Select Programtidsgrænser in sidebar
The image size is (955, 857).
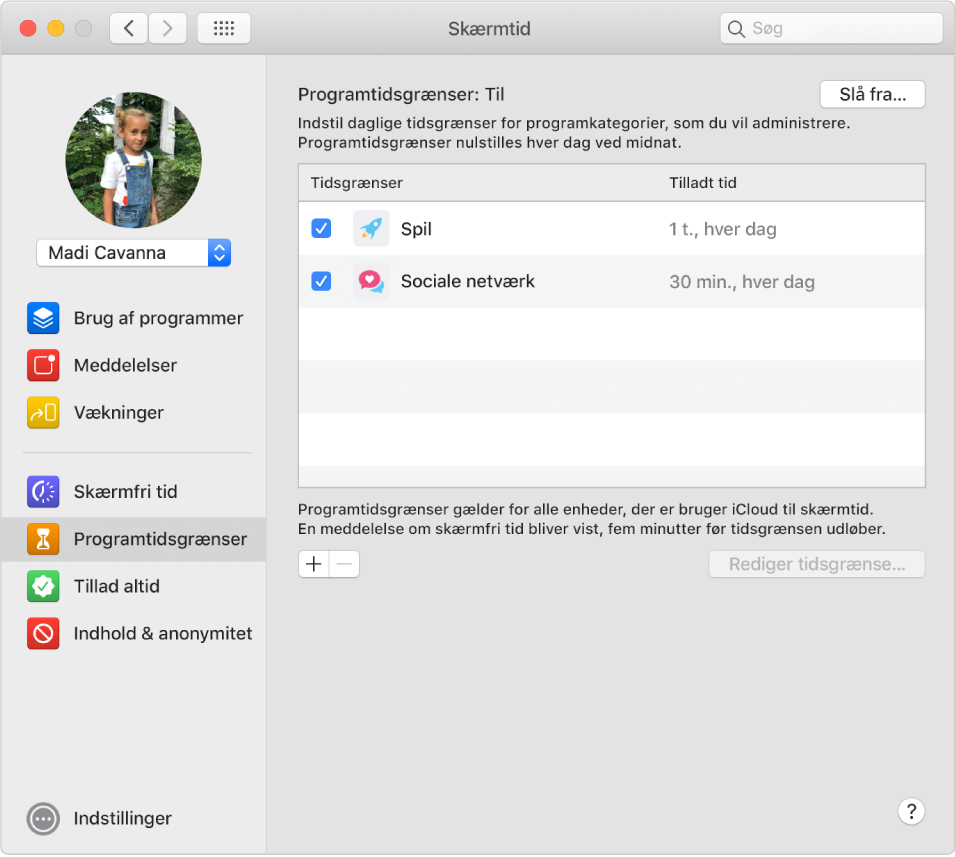coord(134,539)
